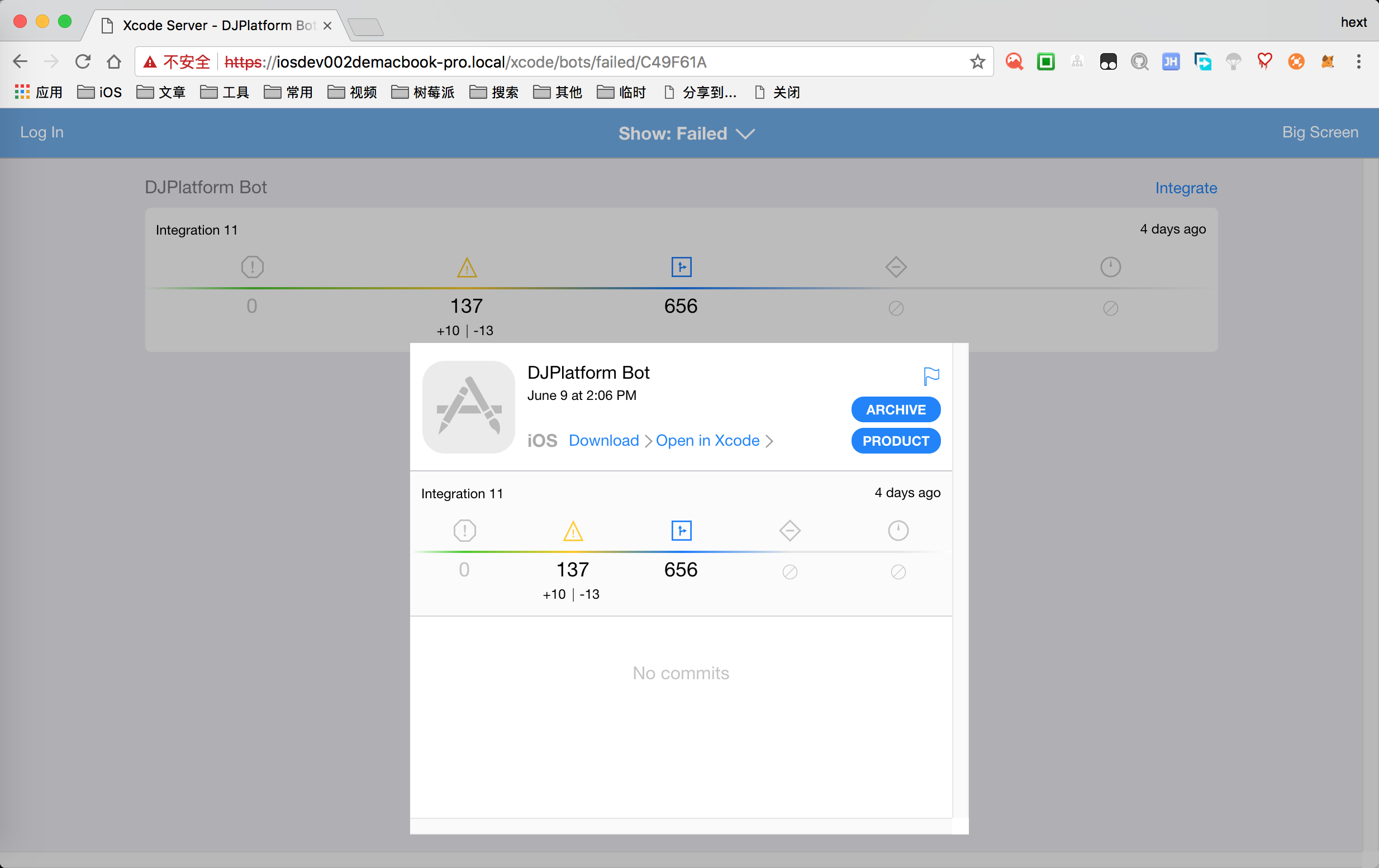Reload the page with refresh icon

tap(83, 62)
